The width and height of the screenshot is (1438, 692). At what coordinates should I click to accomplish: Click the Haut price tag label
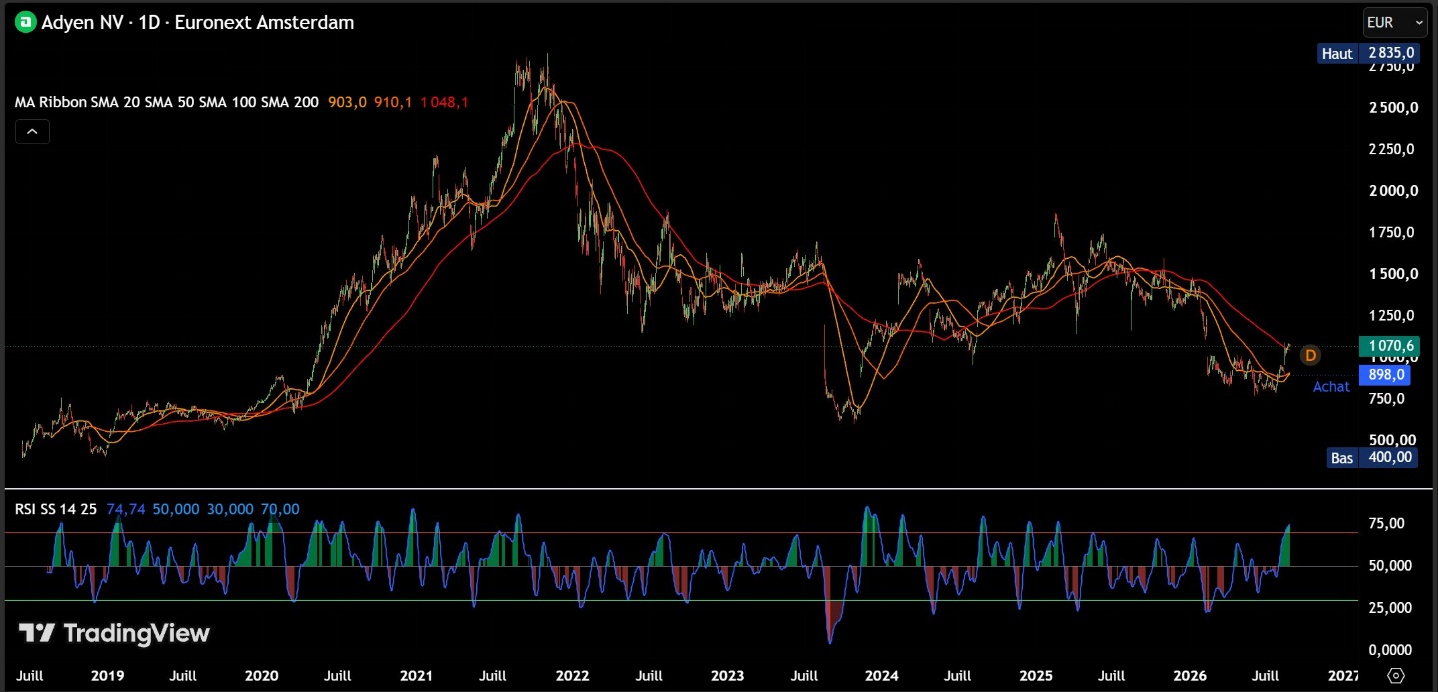point(1337,54)
